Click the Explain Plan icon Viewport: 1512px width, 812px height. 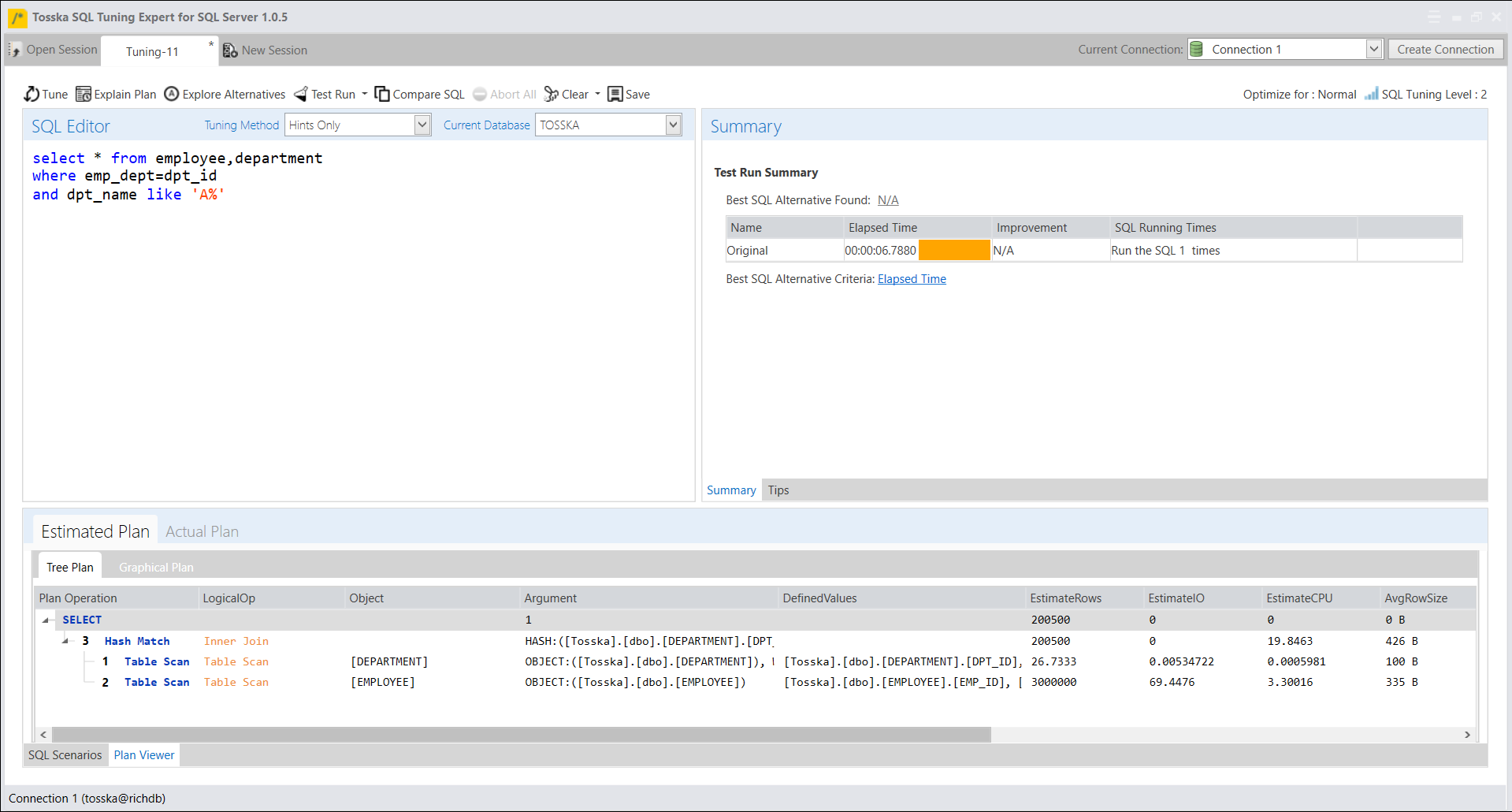tap(84, 94)
